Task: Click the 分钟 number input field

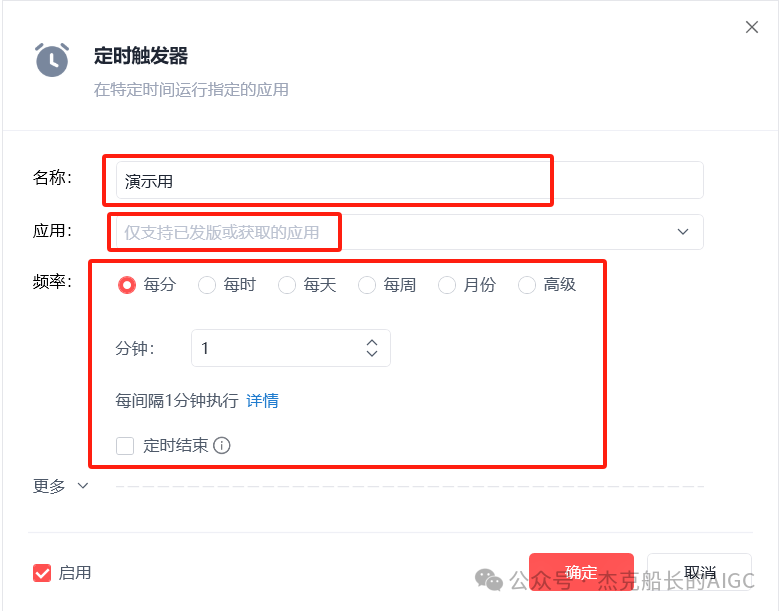Action: (x=291, y=348)
